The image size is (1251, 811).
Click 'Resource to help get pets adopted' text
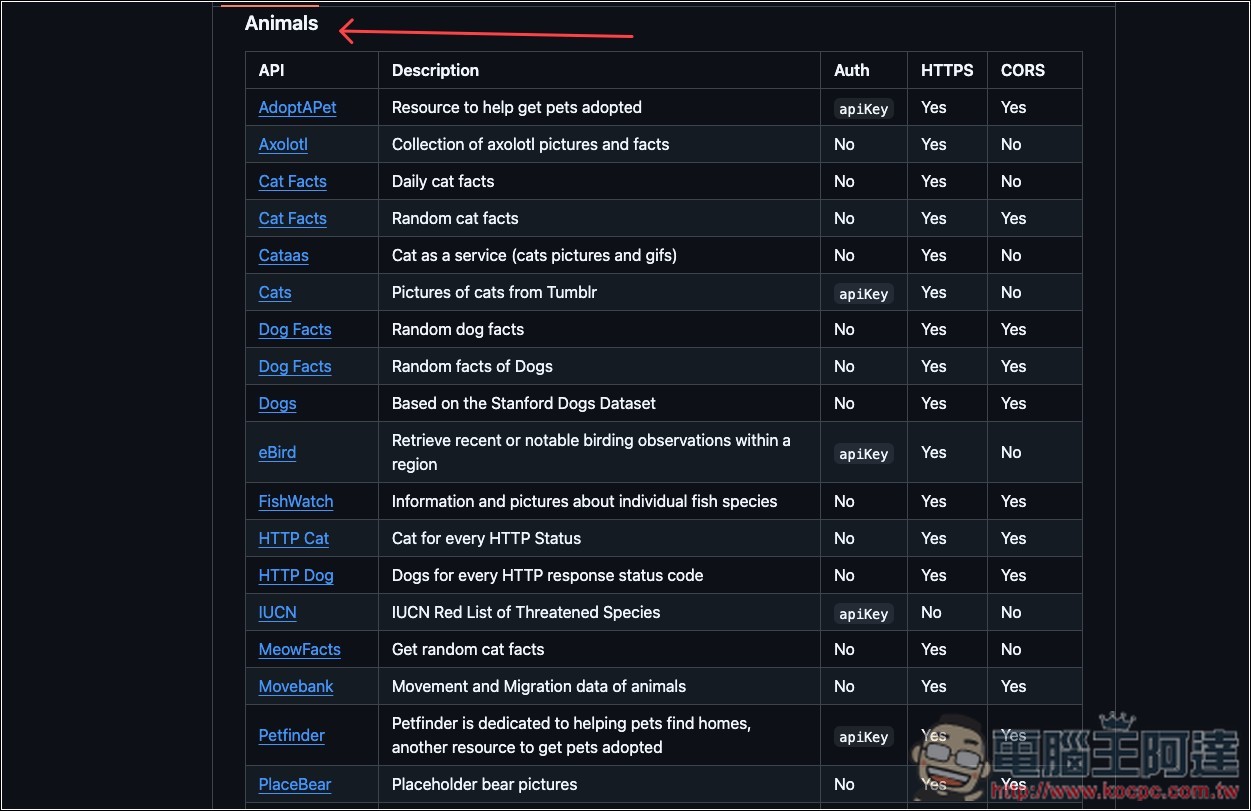pyautogui.click(x=517, y=108)
